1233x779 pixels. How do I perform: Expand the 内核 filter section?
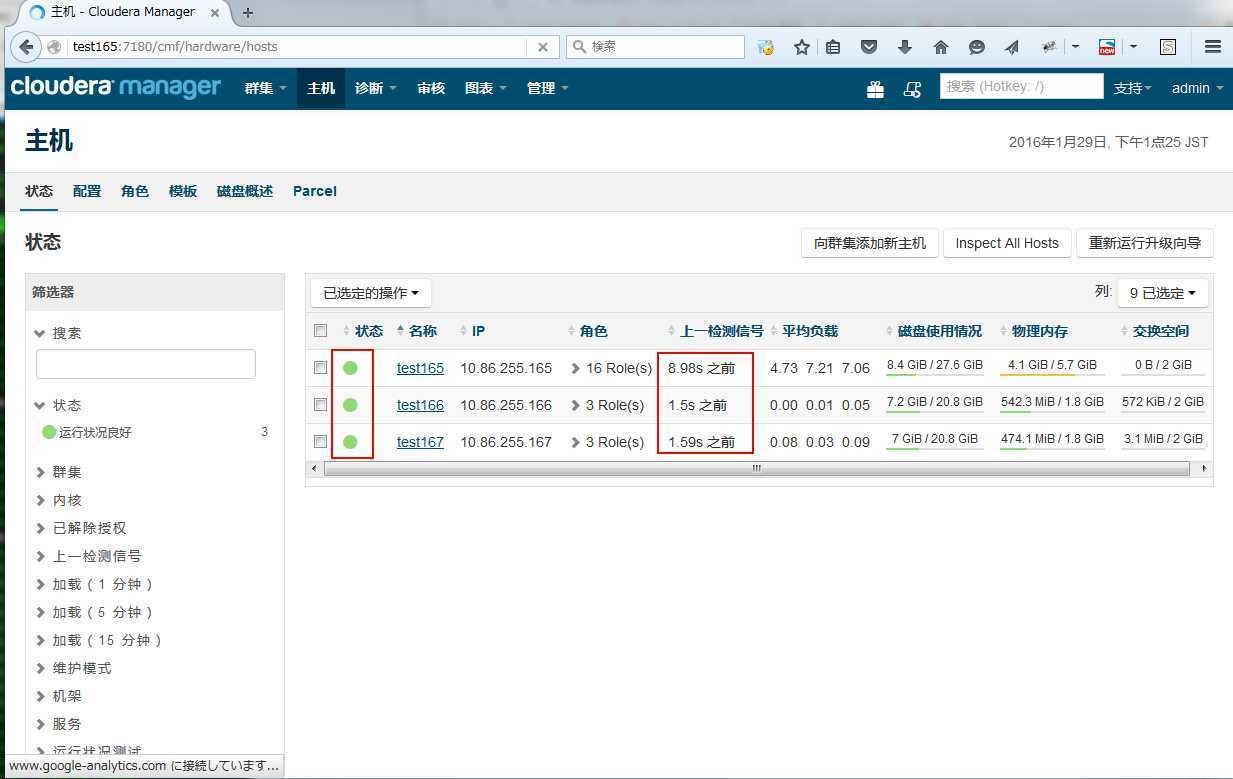60,500
